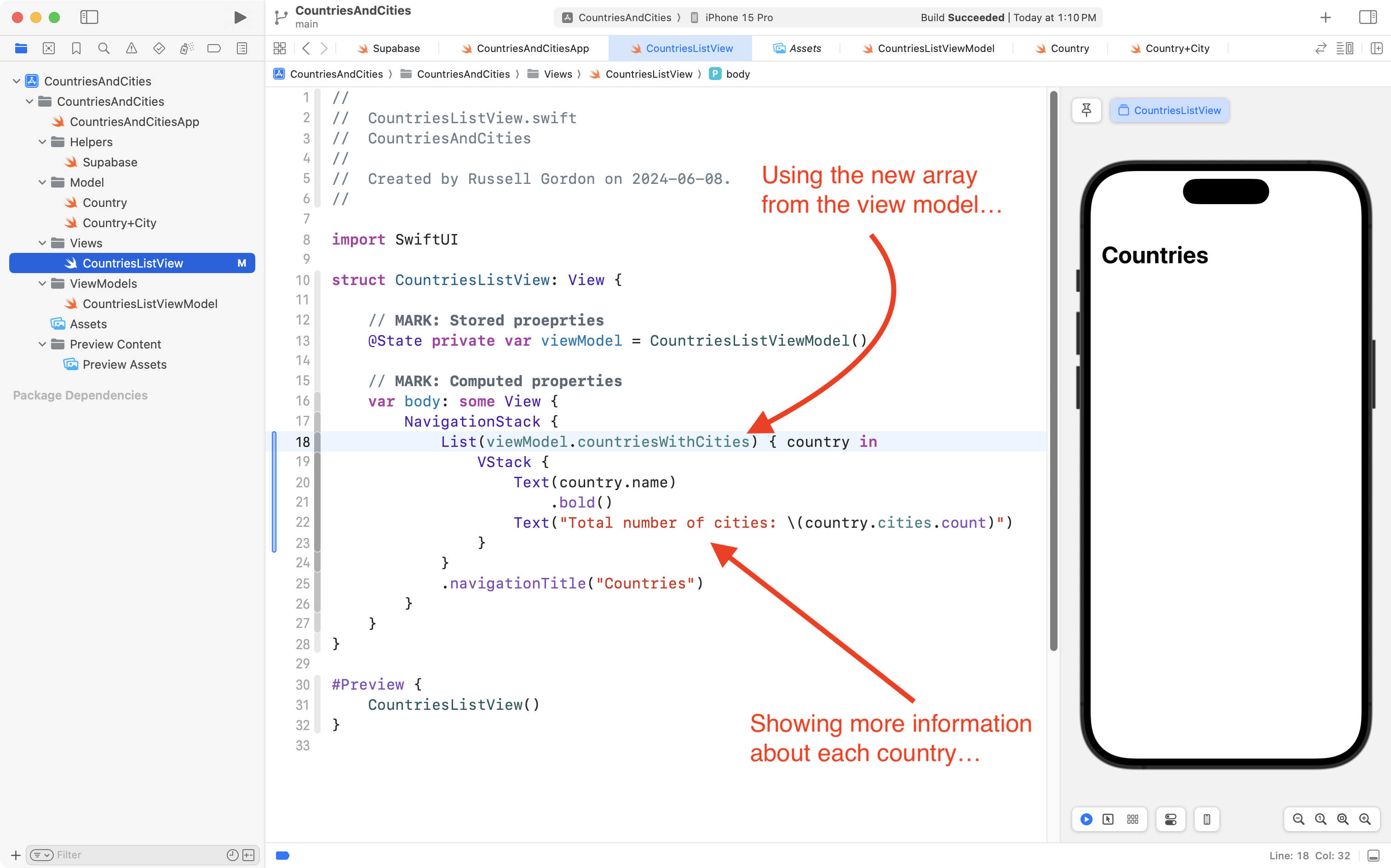Screen dimensions: 1391x868
Task: Open the Issue navigator warning icon
Action: 132,49
